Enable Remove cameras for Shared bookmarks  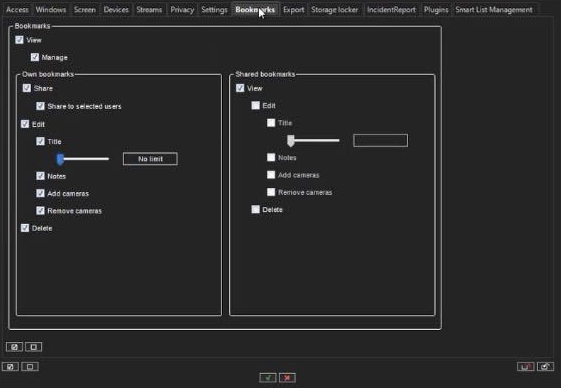tap(271, 192)
